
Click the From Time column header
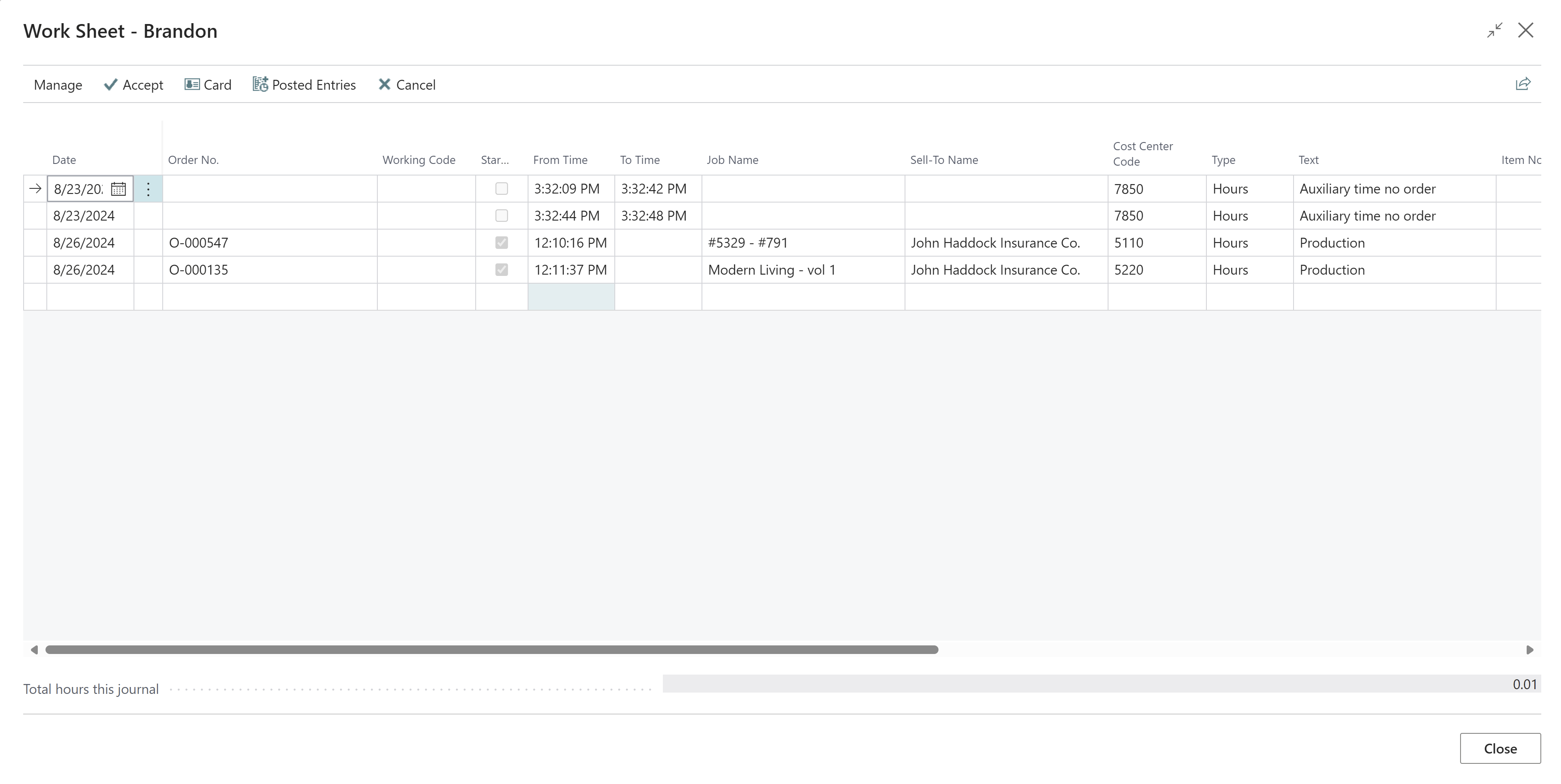click(560, 160)
